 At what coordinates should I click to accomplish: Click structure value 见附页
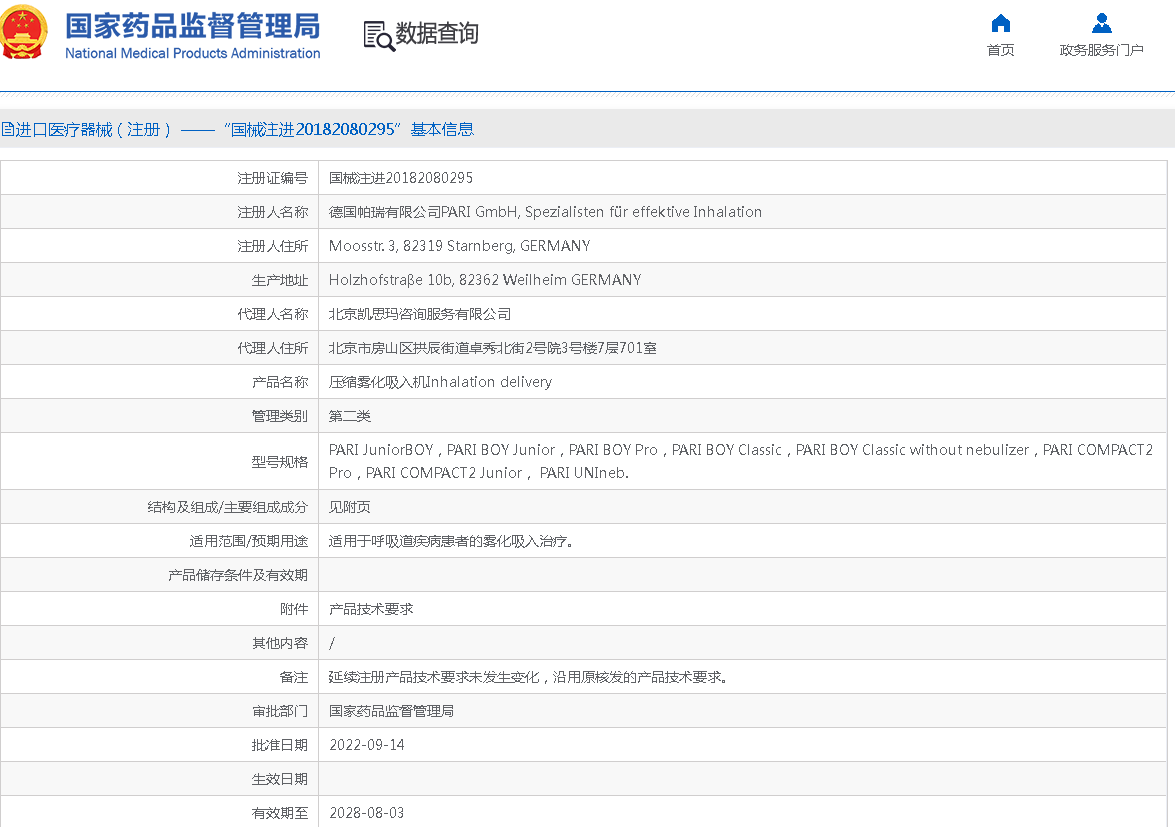pos(349,507)
